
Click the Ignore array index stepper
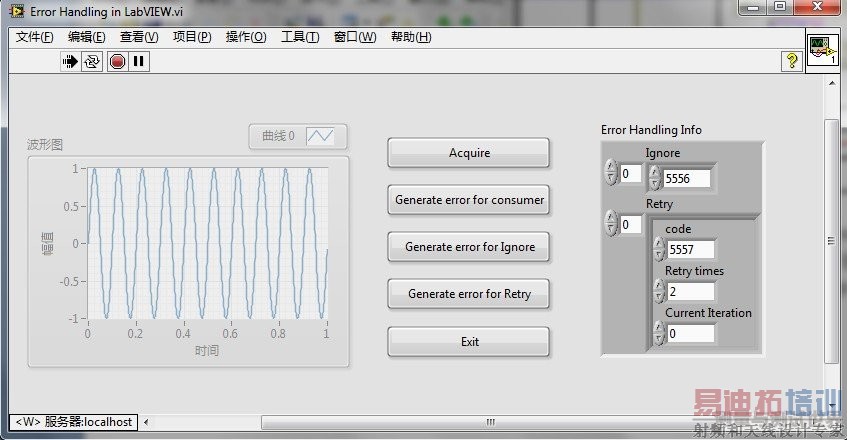(x=611, y=173)
